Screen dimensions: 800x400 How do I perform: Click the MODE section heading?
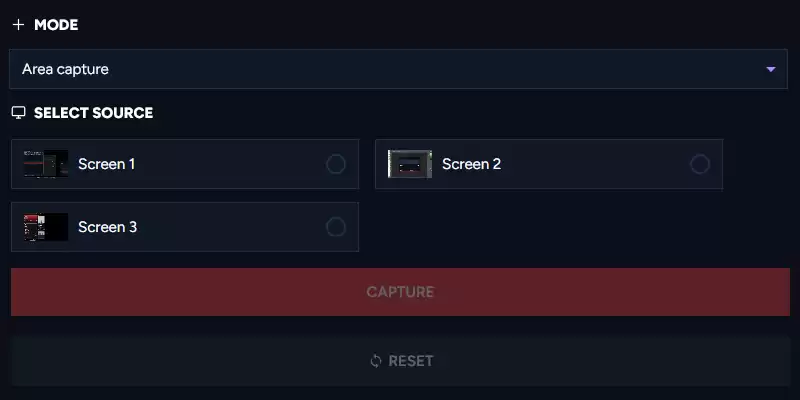56,25
